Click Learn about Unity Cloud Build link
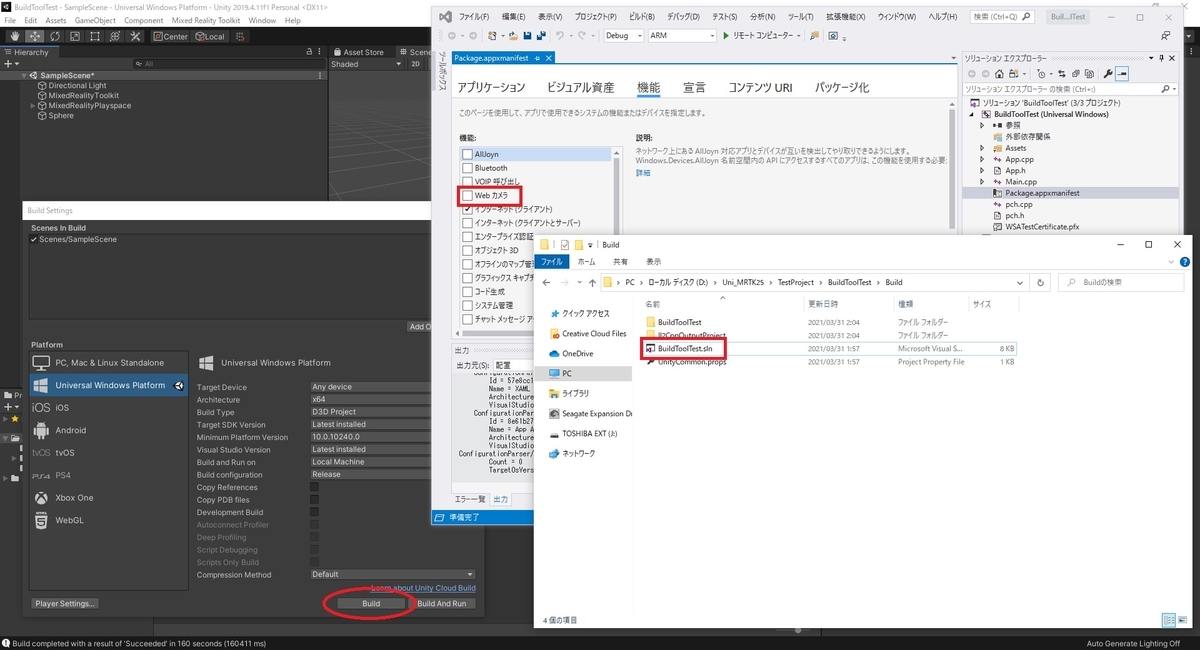This screenshot has height=650, width=1200. [423, 589]
